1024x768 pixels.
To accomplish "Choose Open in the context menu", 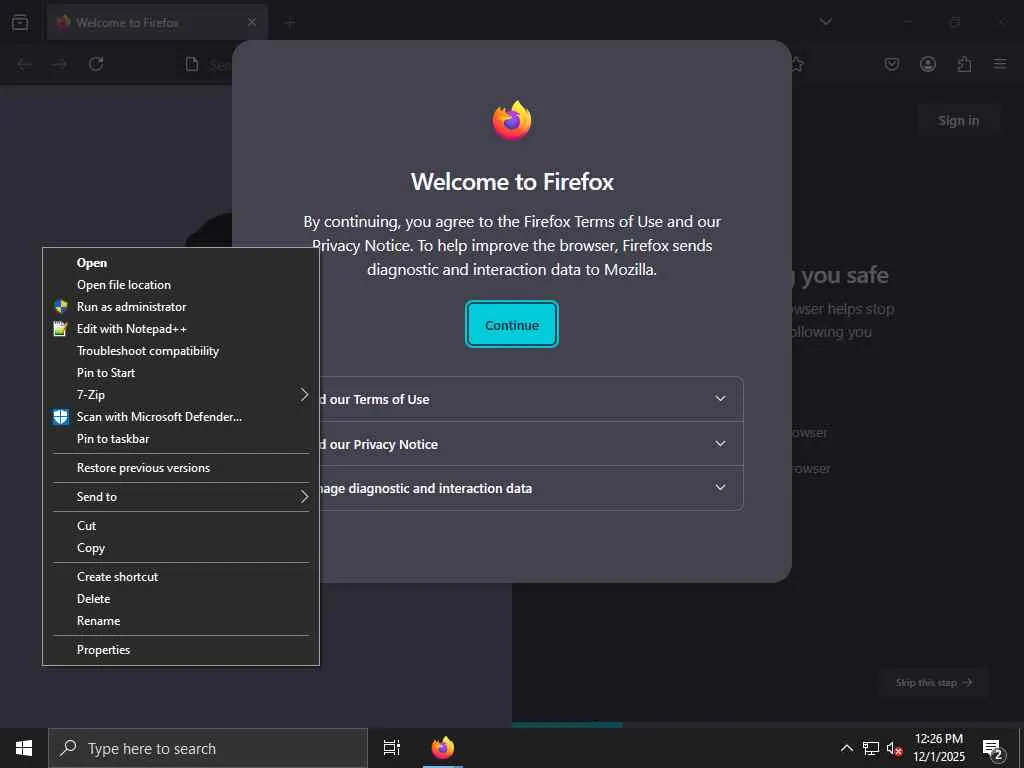I will click(x=181, y=263).
